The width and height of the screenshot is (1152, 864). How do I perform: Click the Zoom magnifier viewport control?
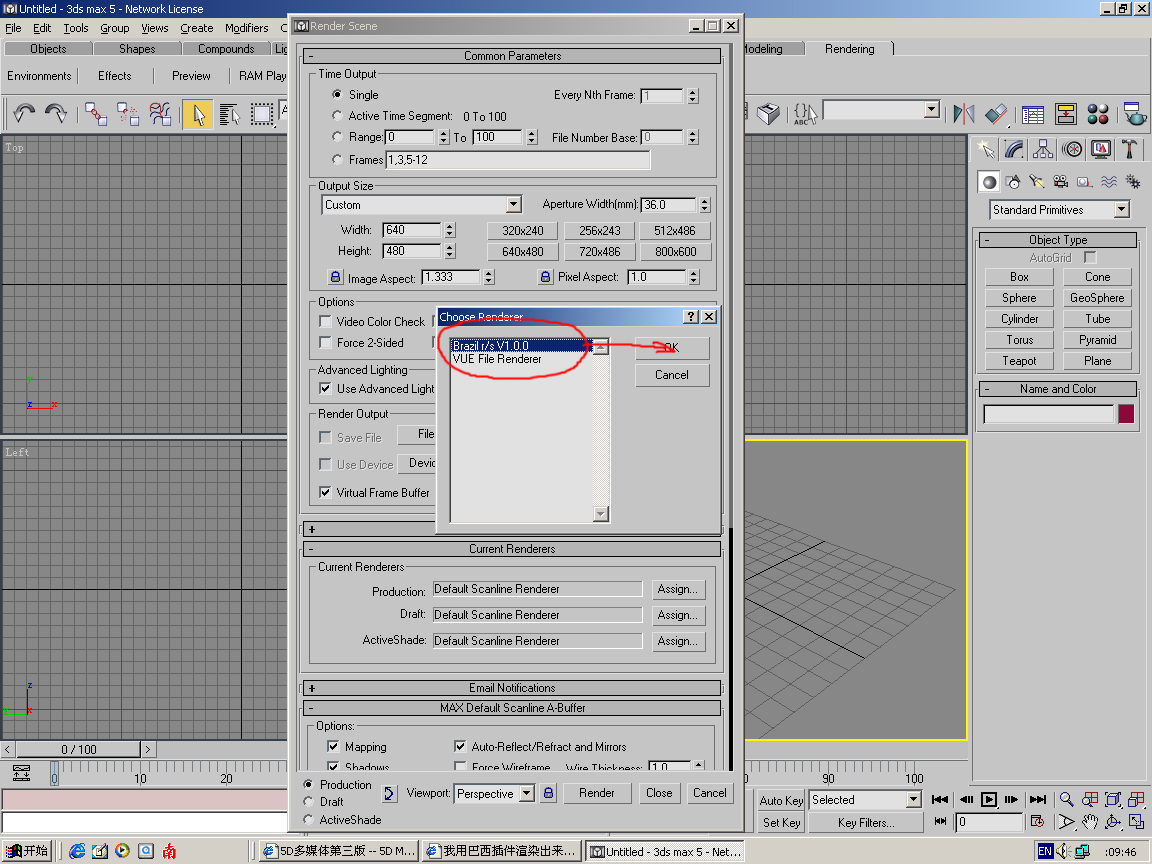[1066, 799]
